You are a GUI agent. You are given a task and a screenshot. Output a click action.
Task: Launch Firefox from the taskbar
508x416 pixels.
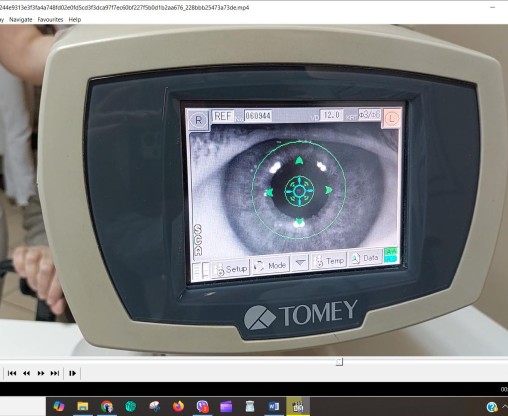click(178, 406)
